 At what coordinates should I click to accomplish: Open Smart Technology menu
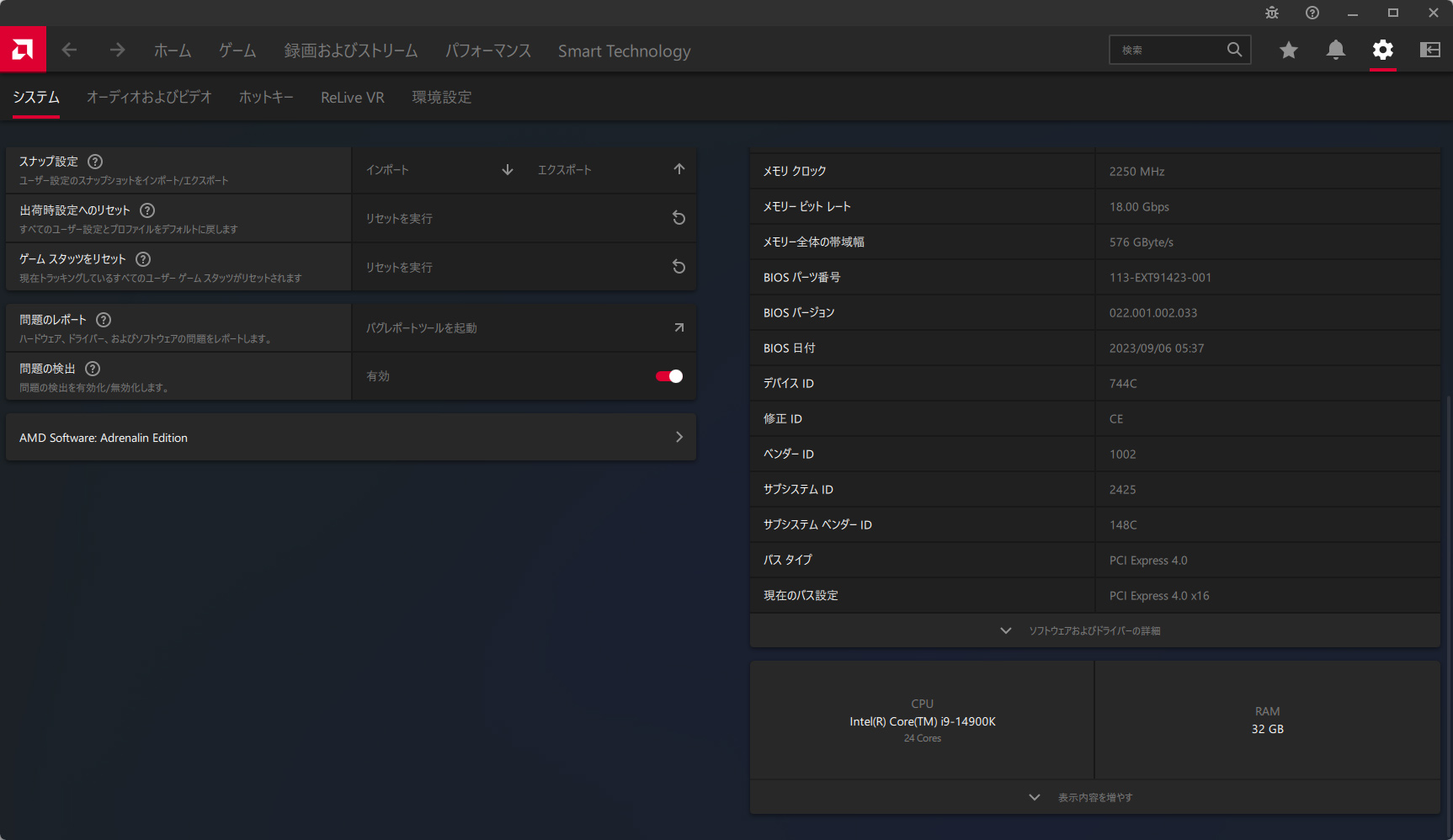pos(625,51)
